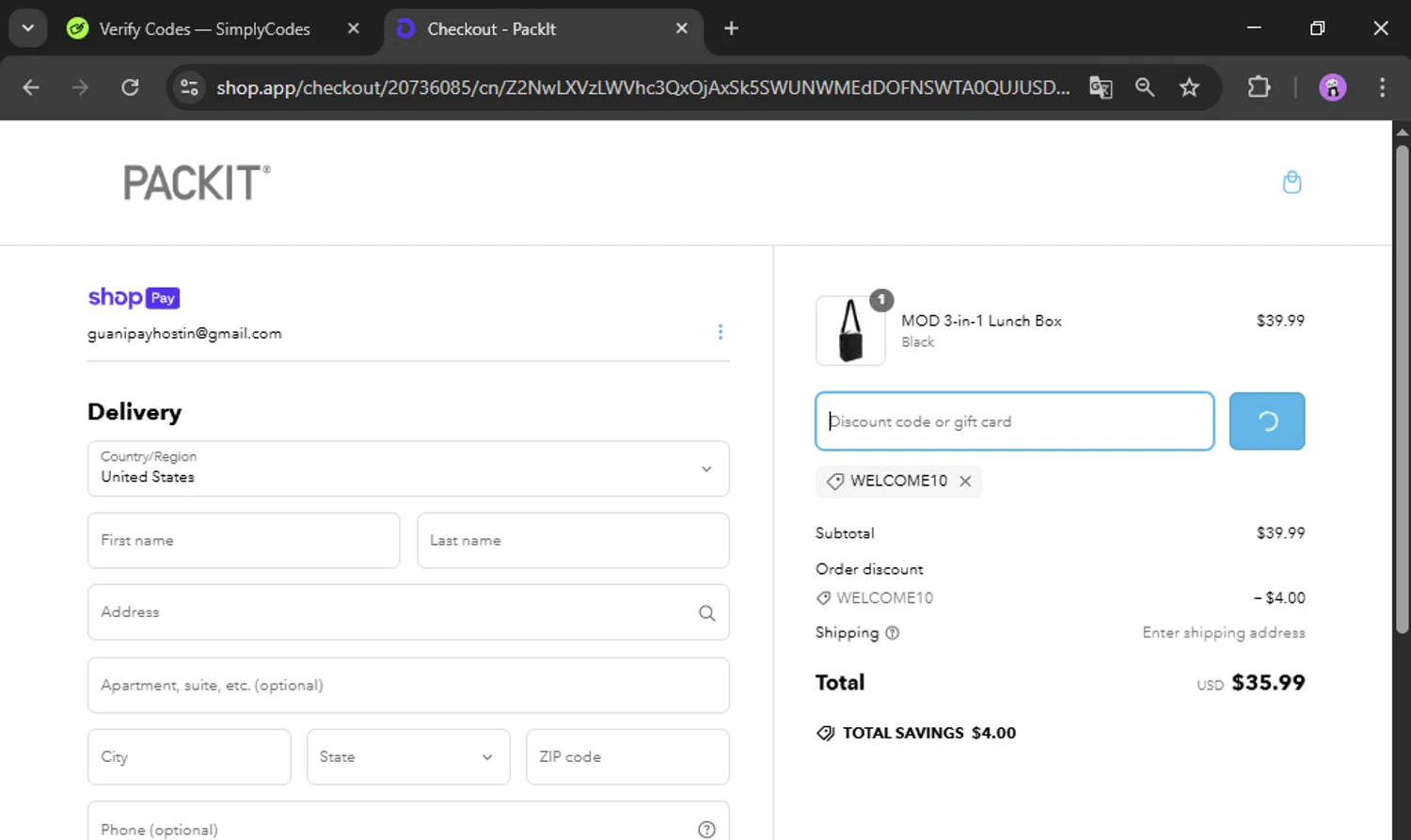
Task: Go back in the browser
Action: tap(31, 87)
